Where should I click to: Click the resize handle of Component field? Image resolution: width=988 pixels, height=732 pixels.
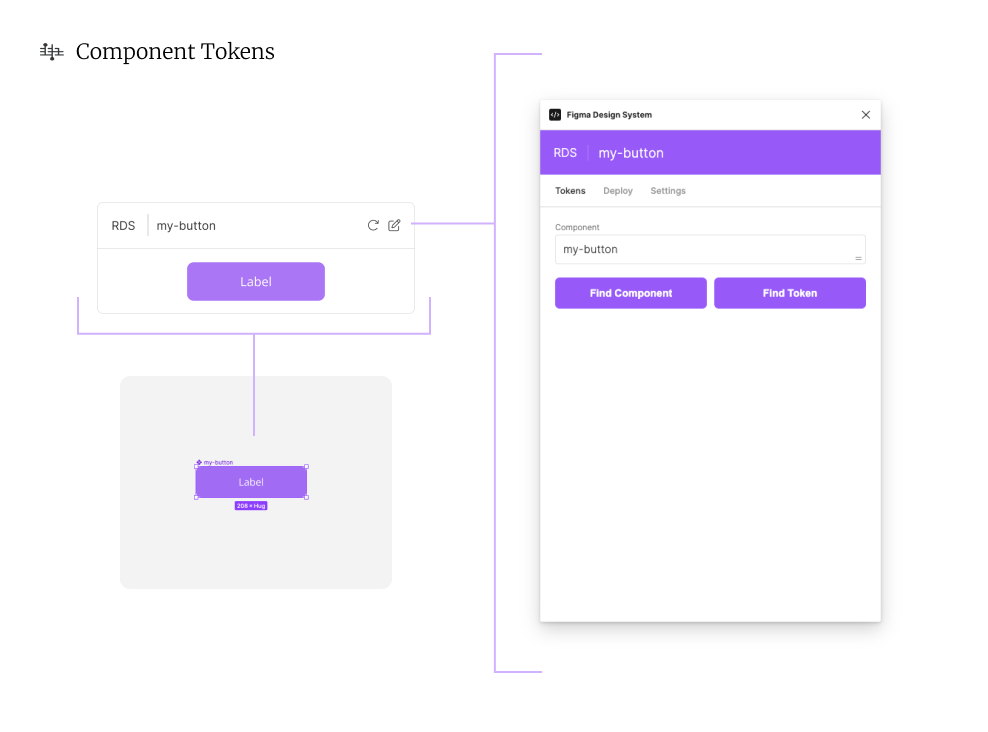858,258
